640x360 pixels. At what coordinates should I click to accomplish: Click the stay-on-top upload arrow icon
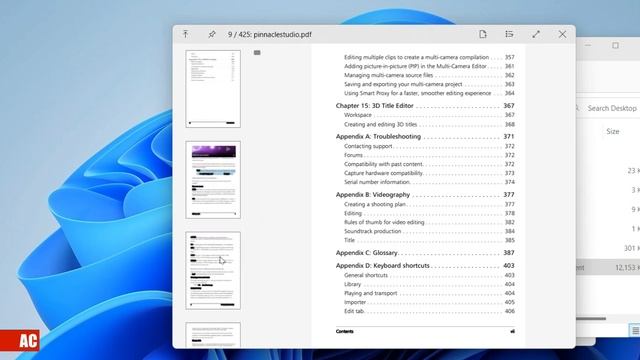(x=186, y=34)
